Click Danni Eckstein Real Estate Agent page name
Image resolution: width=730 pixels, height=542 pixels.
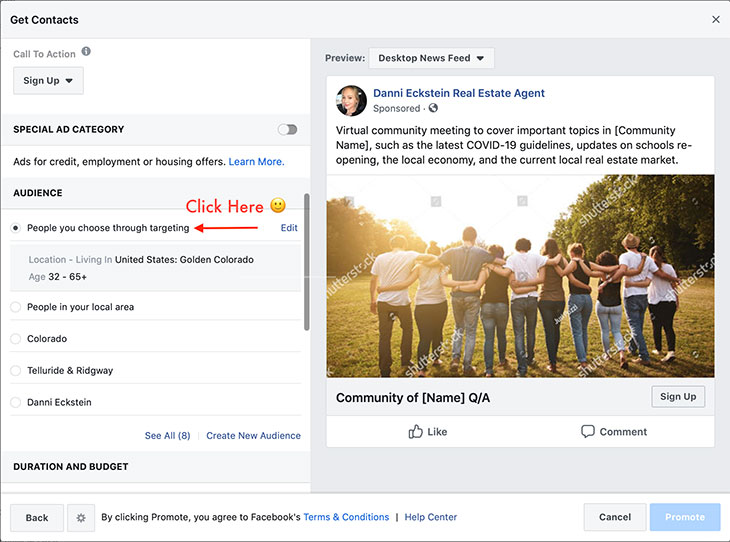(x=459, y=93)
